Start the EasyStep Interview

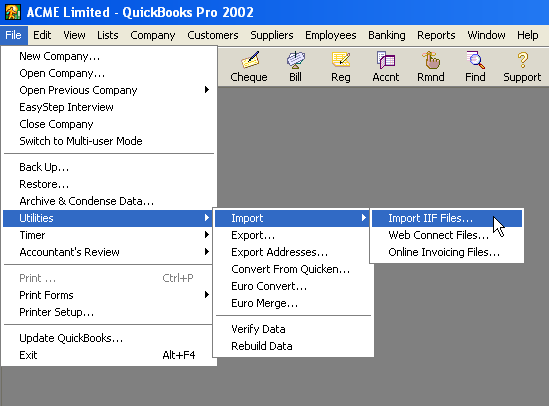tap(109, 107)
